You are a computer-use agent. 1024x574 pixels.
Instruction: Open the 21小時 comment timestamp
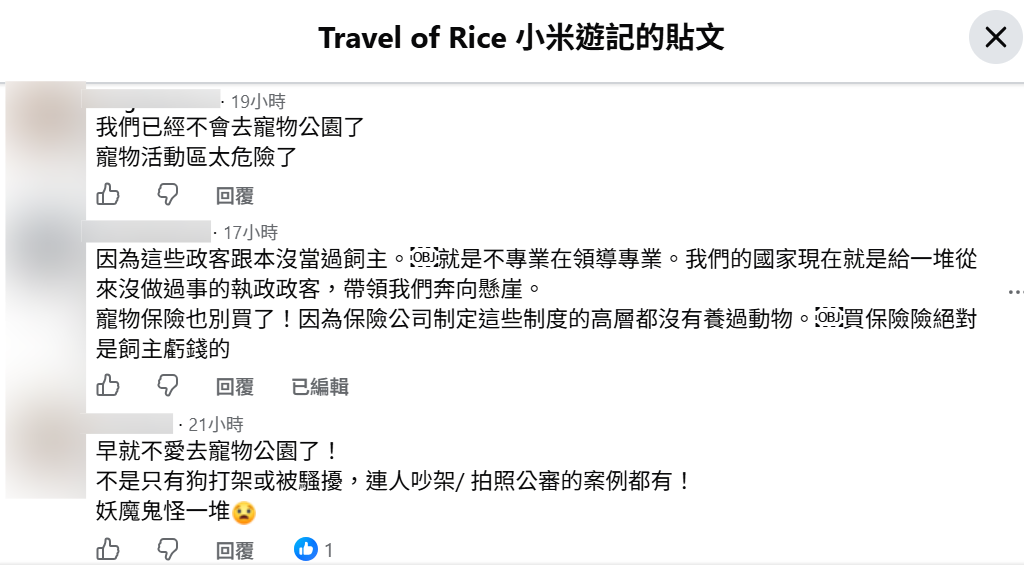tap(216, 424)
